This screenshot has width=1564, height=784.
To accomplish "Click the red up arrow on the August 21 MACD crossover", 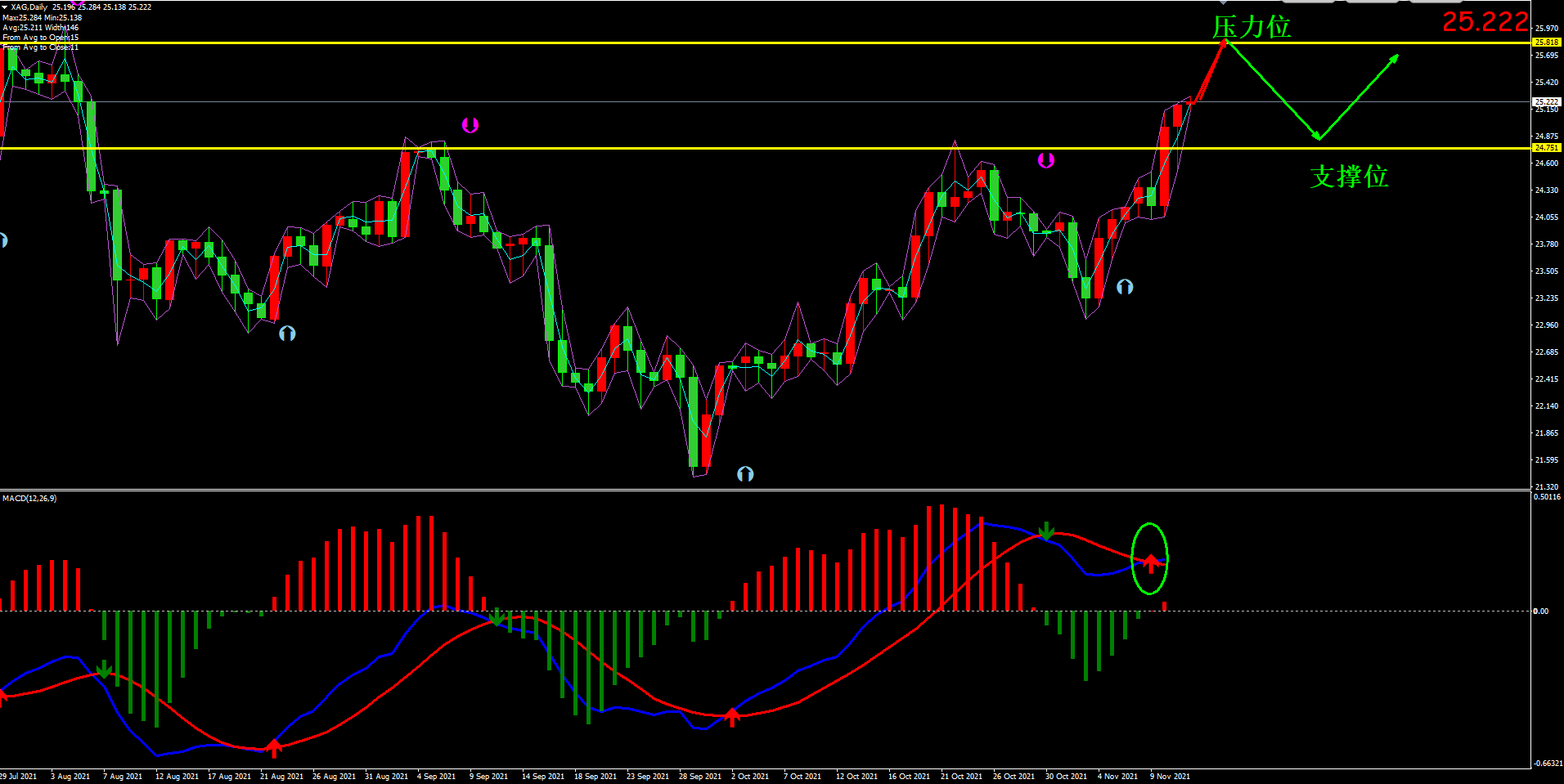I will click(274, 747).
